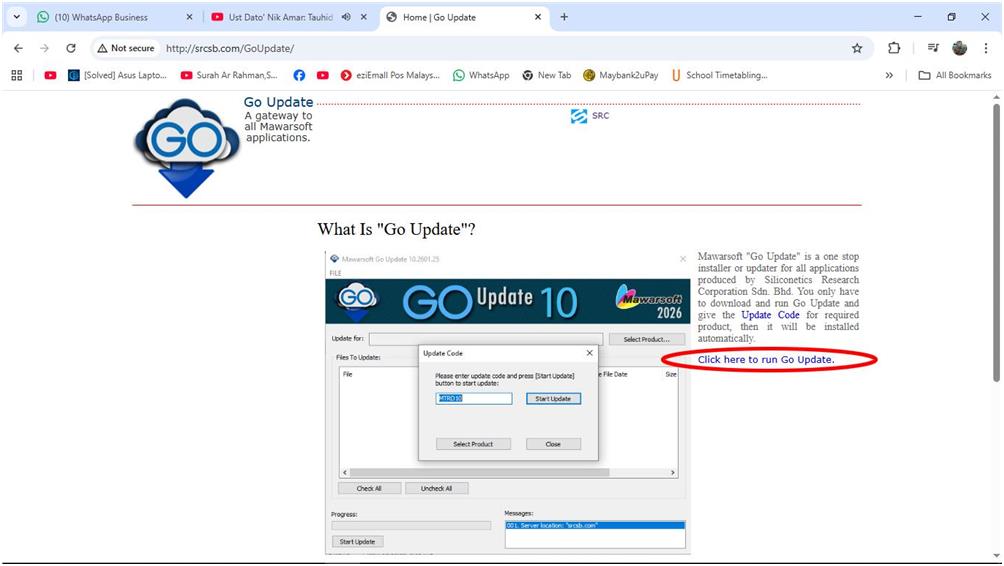Image resolution: width=1004 pixels, height=566 pixels.
Task: Click "Click here to run Go Update" link
Action: tap(766, 359)
